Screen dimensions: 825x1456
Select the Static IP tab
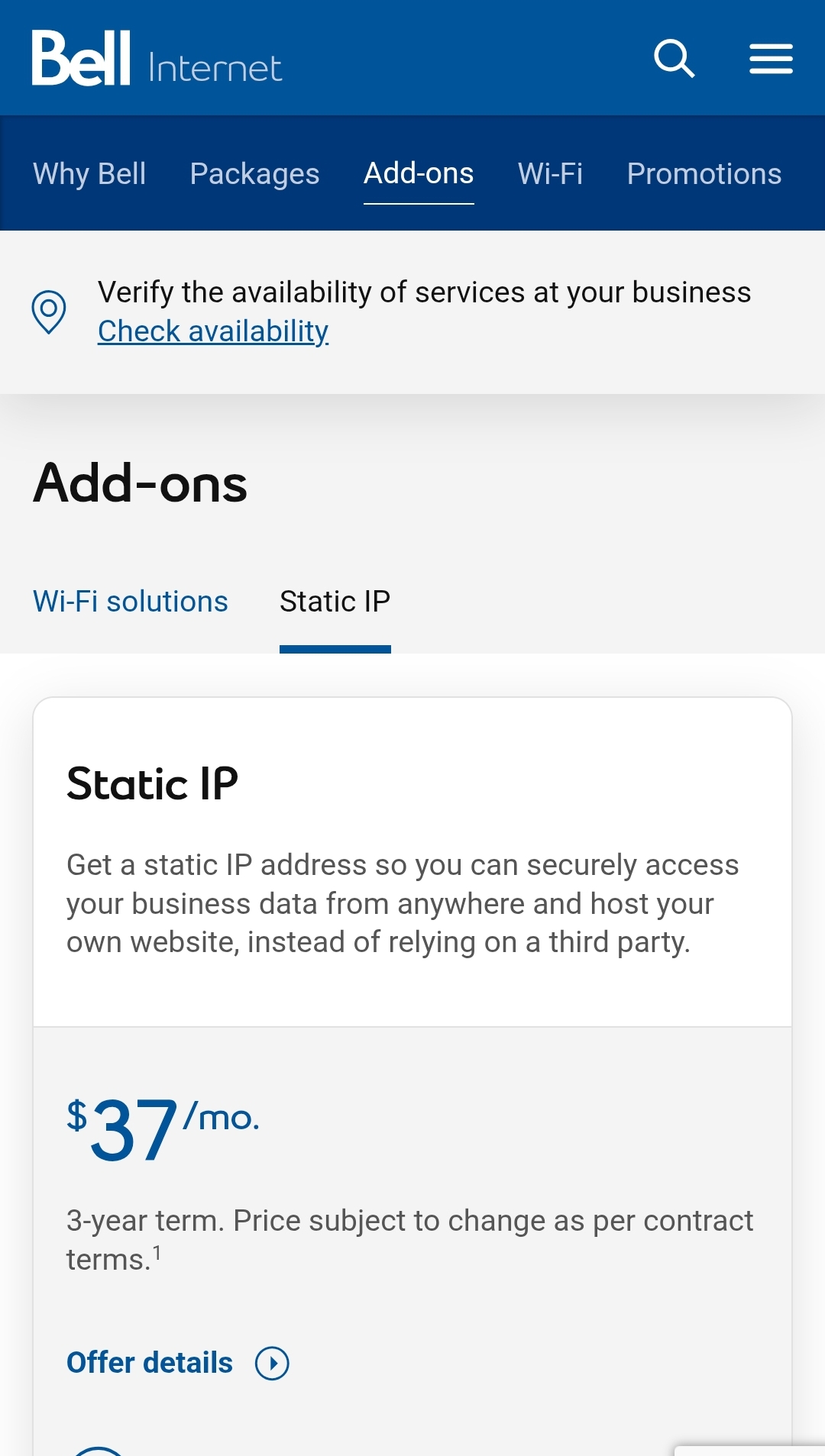[335, 602]
